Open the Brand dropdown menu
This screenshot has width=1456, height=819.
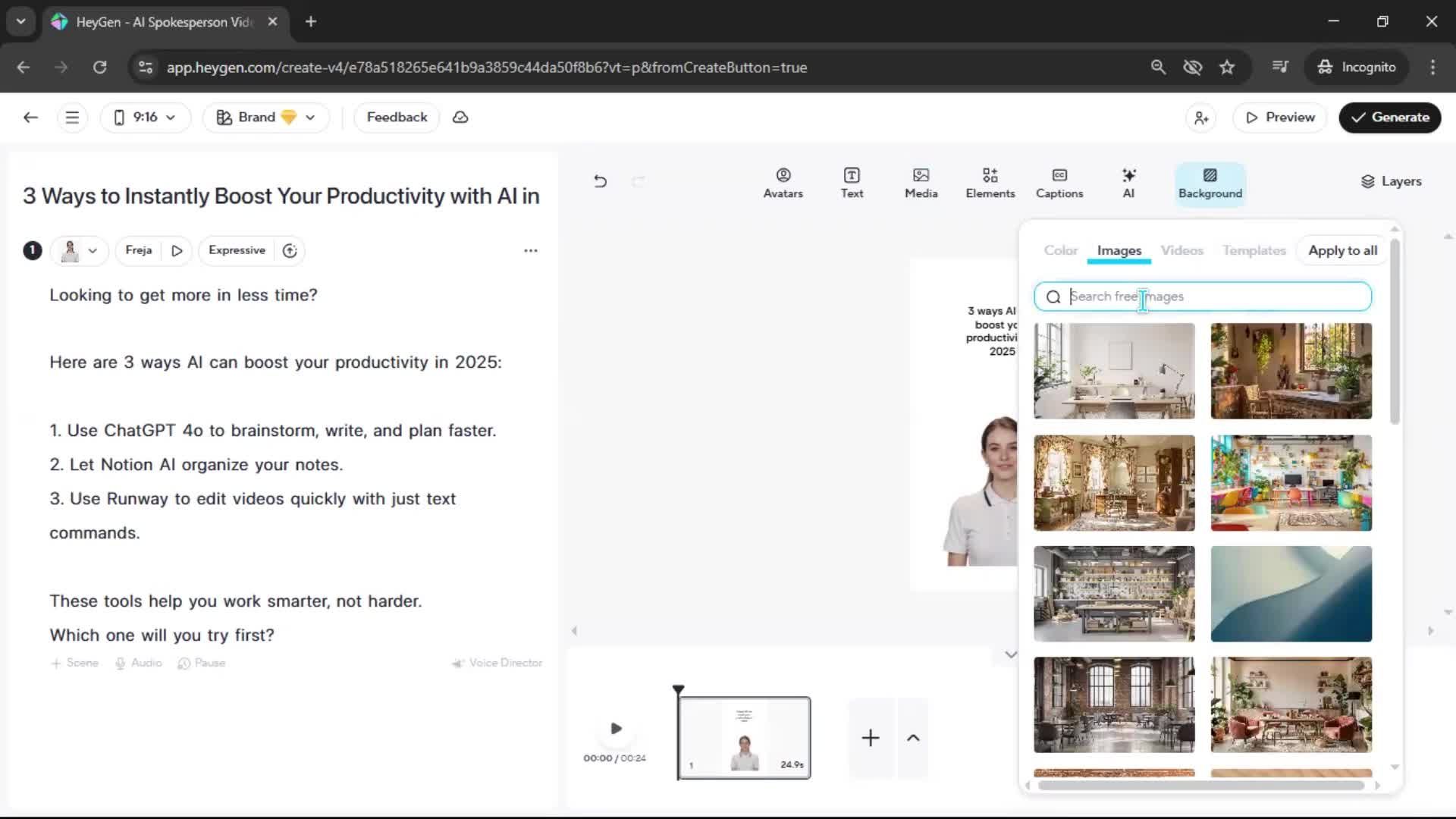(x=265, y=118)
